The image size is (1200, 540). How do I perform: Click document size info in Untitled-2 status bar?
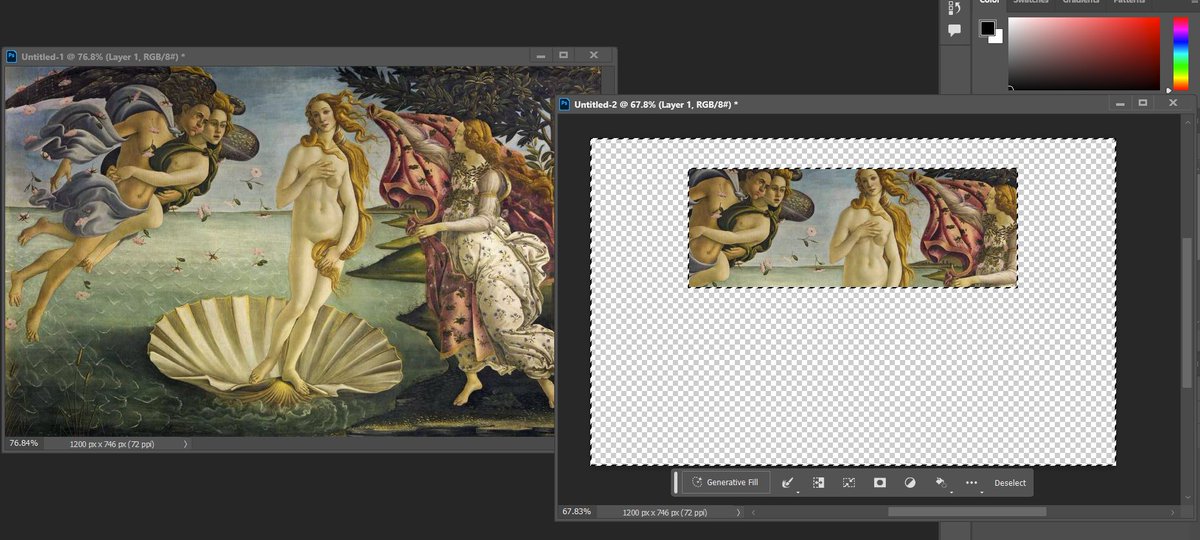(x=664, y=512)
